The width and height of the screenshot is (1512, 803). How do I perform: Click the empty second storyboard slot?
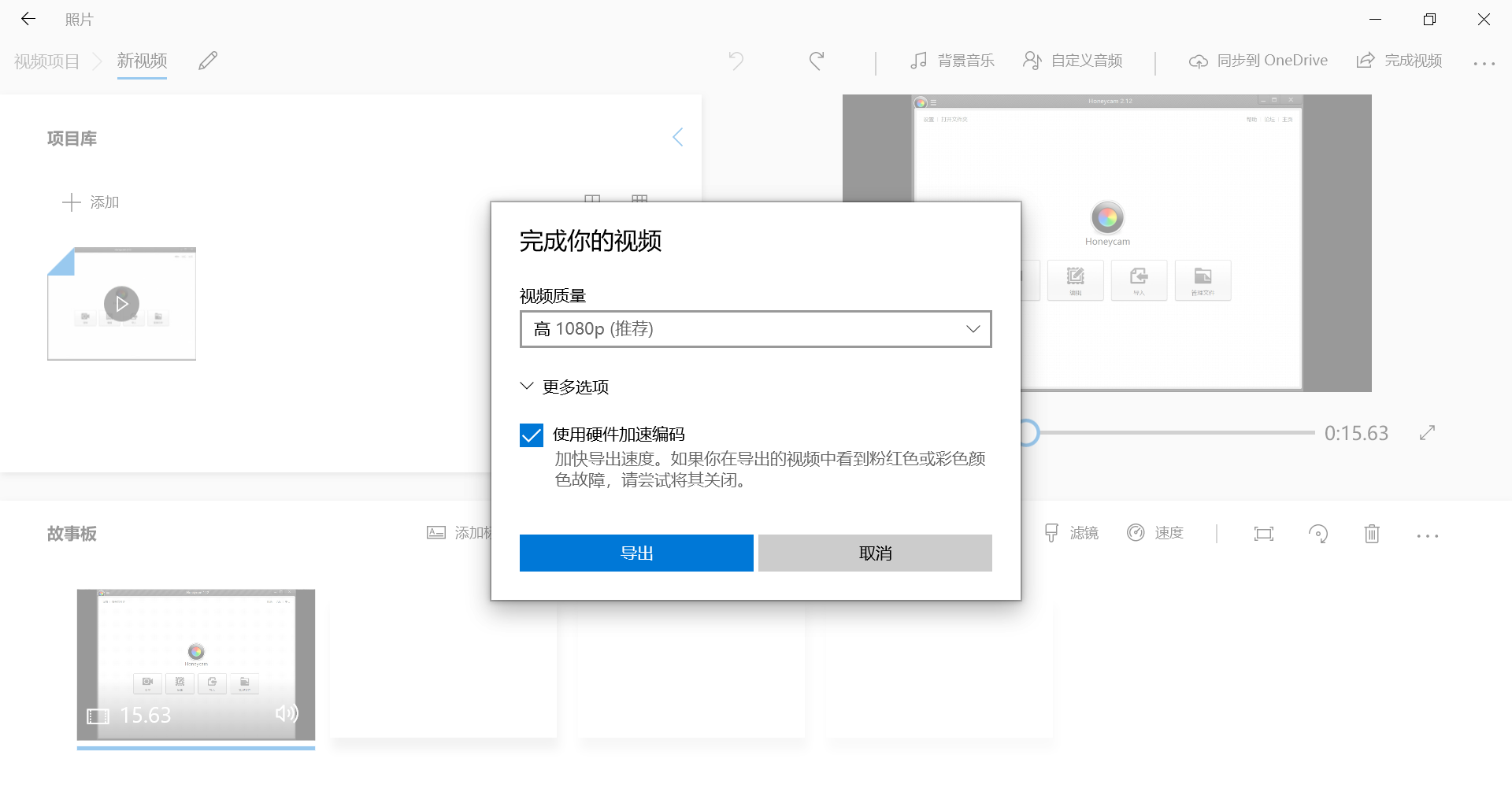click(444, 669)
